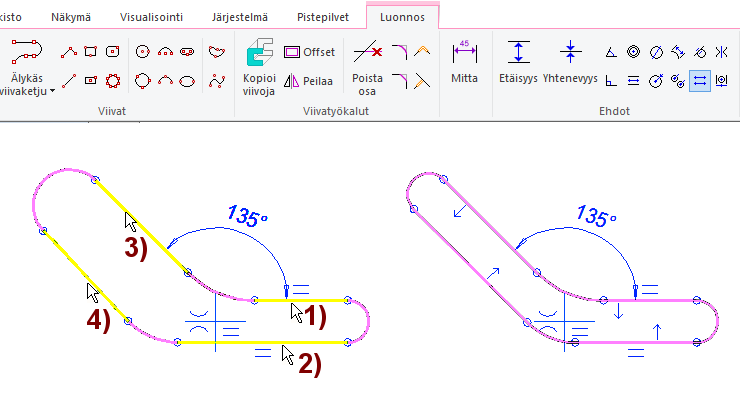Click the Viivatyökalut group label
The height and width of the screenshot is (393, 740).
click(x=336, y=111)
